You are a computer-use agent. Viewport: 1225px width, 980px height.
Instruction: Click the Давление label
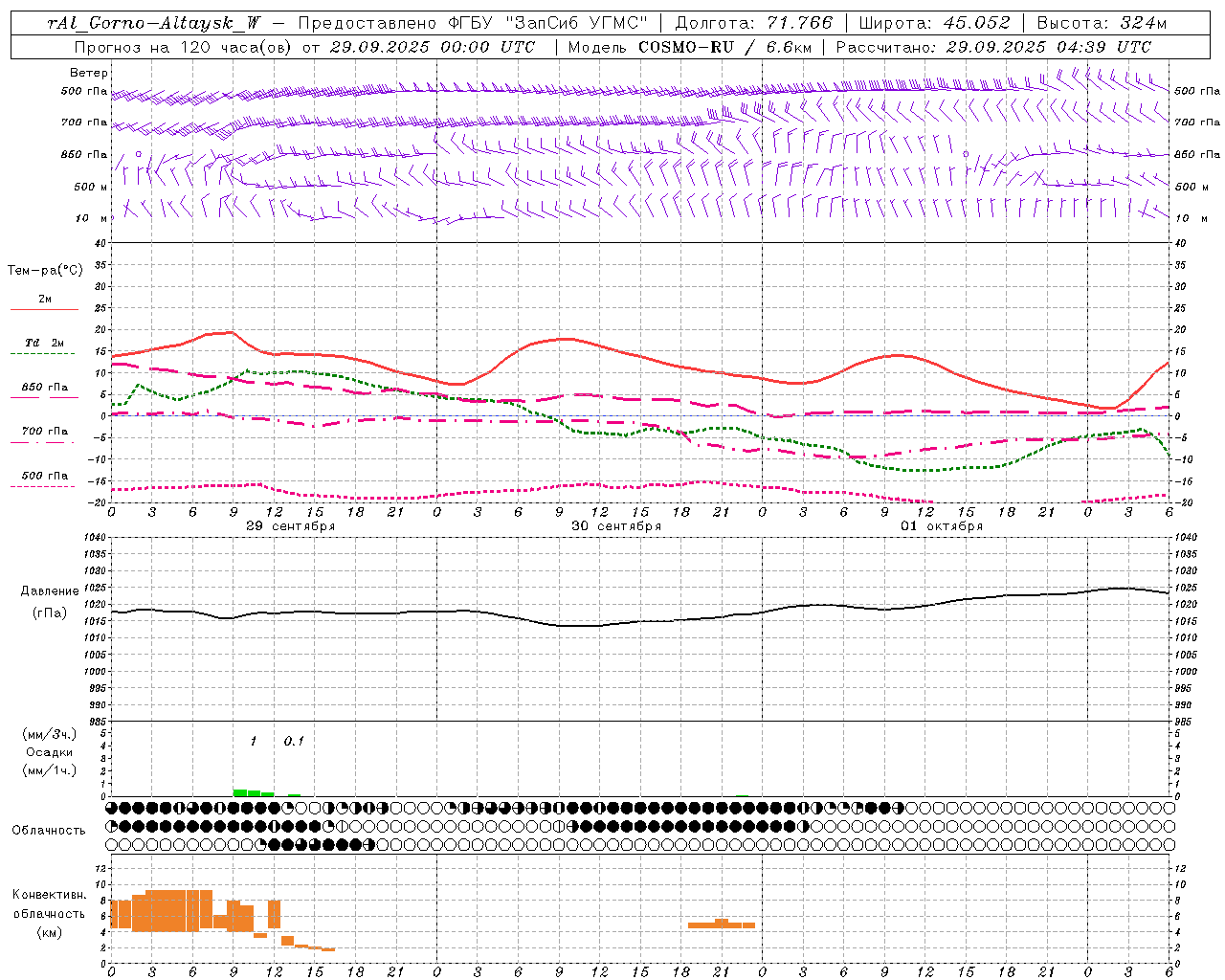50,591
